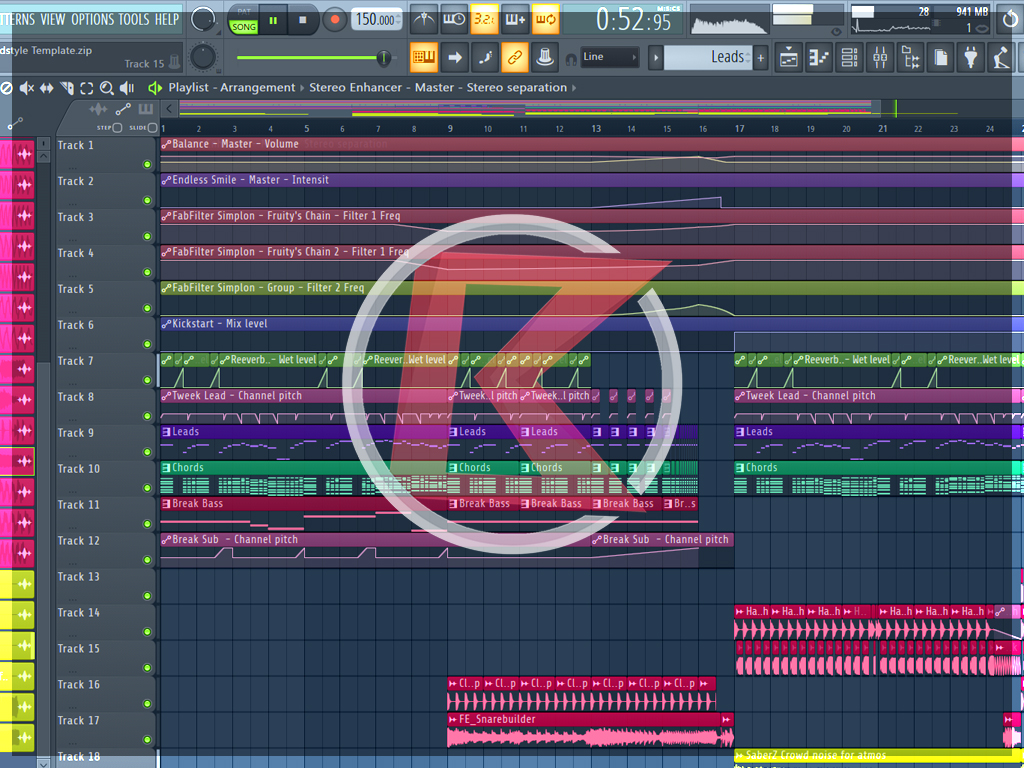Select the Zoom tool in playlist toolbar
This screenshot has width=1024, height=768.
(107, 88)
